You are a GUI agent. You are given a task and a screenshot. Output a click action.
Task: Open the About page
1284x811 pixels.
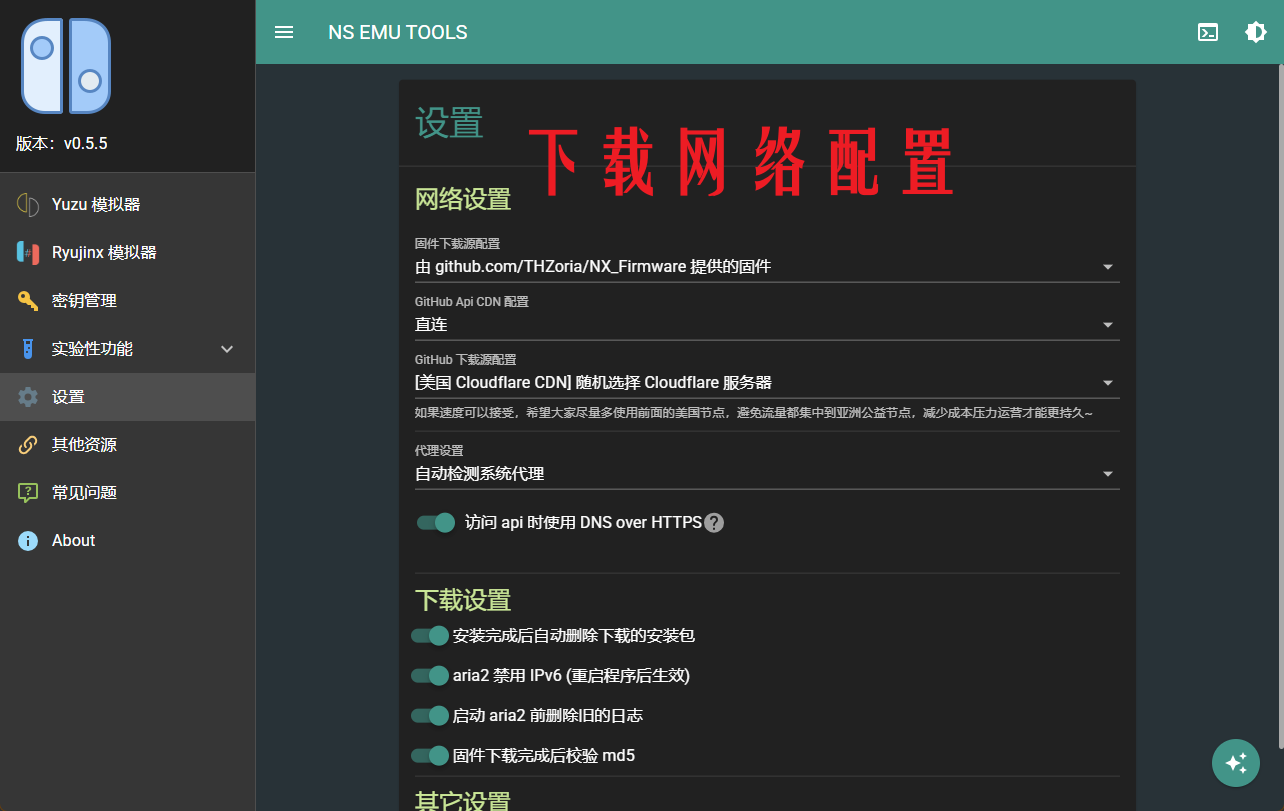point(72,540)
